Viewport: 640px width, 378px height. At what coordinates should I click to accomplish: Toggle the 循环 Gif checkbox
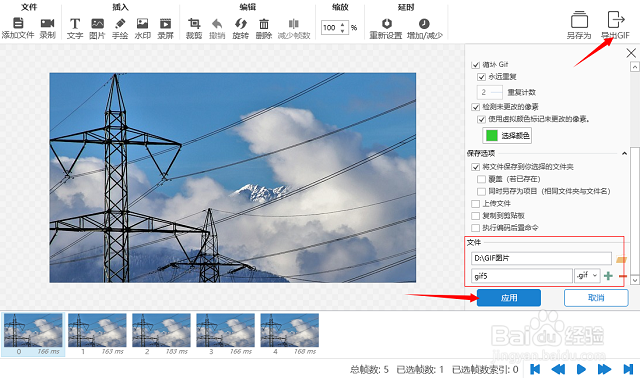click(475, 64)
